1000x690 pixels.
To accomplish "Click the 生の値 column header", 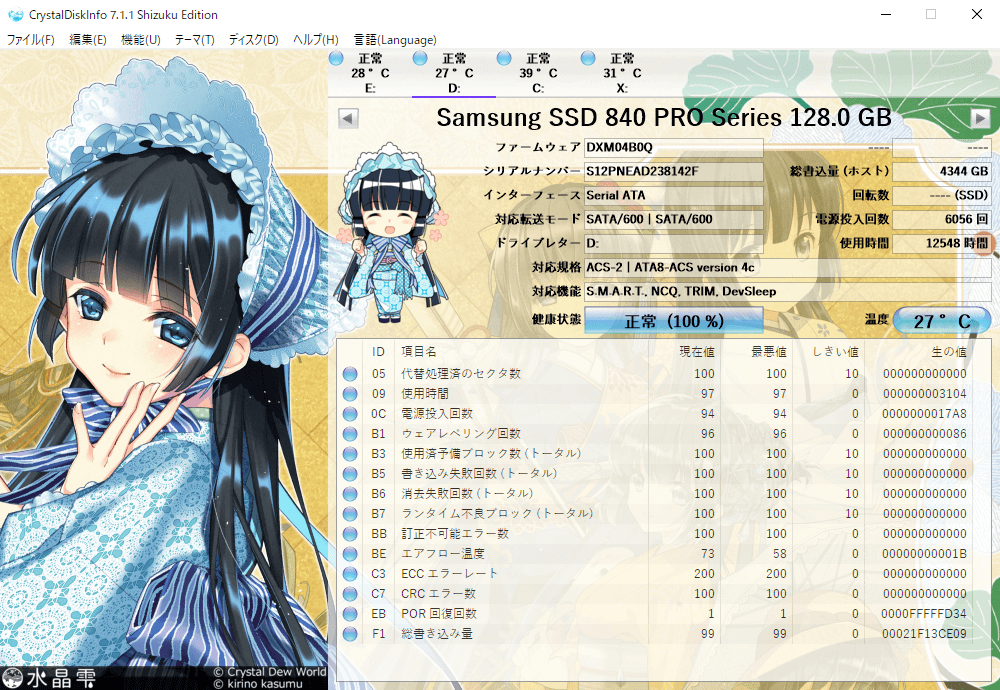I will (x=949, y=351).
